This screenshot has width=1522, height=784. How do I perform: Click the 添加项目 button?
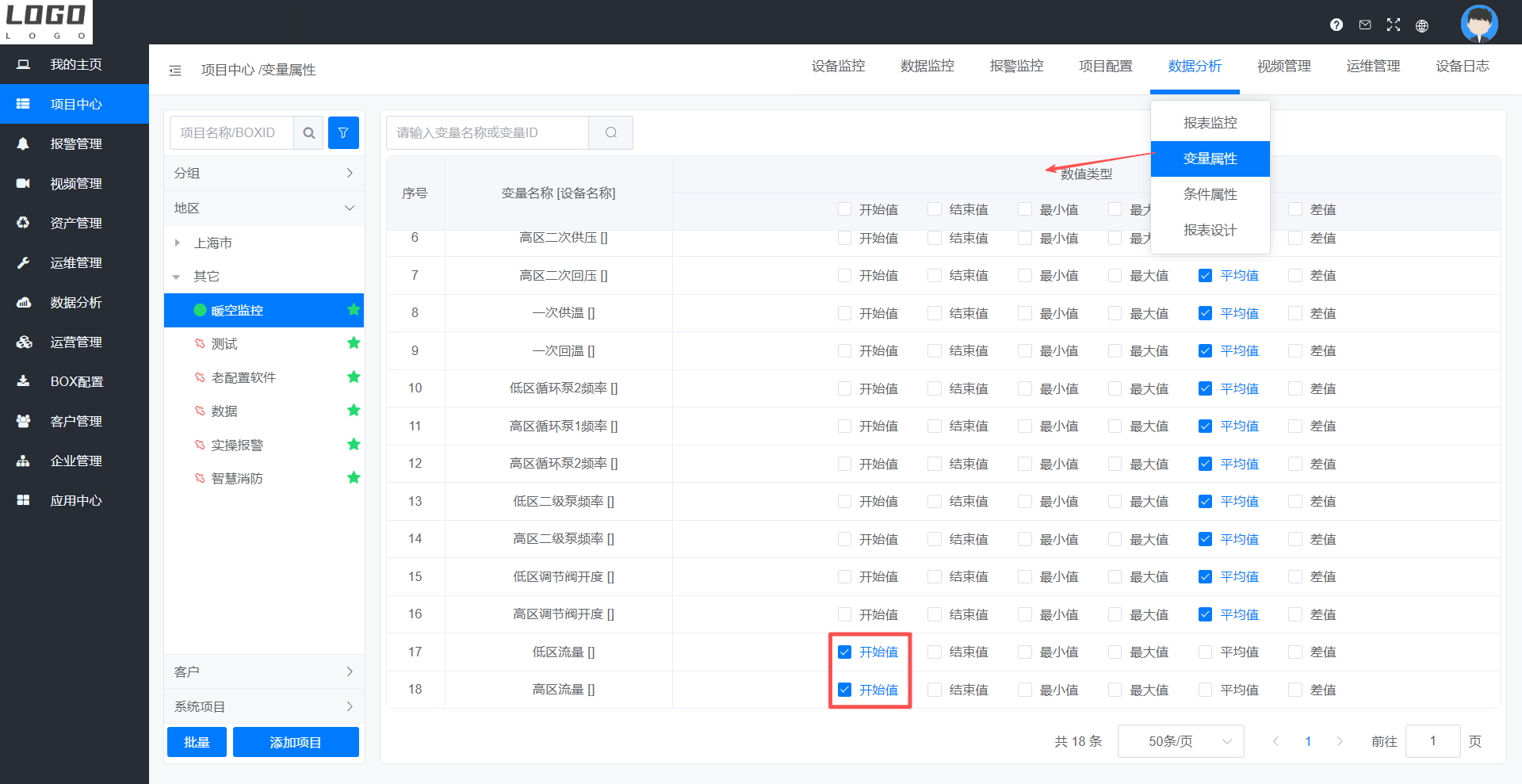point(296,742)
